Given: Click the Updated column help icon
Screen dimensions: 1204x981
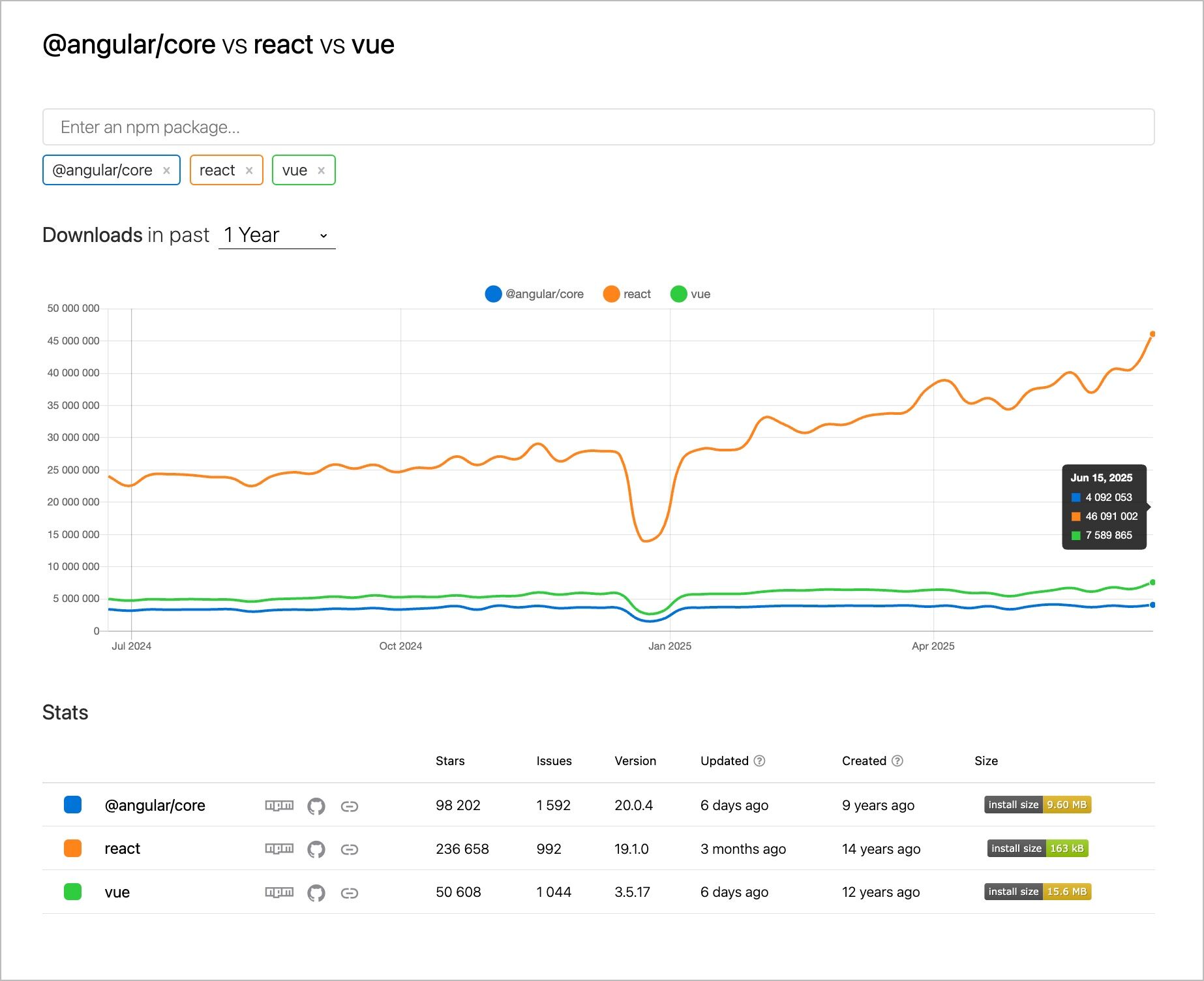Looking at the screenshot, I should coord(759,761).
